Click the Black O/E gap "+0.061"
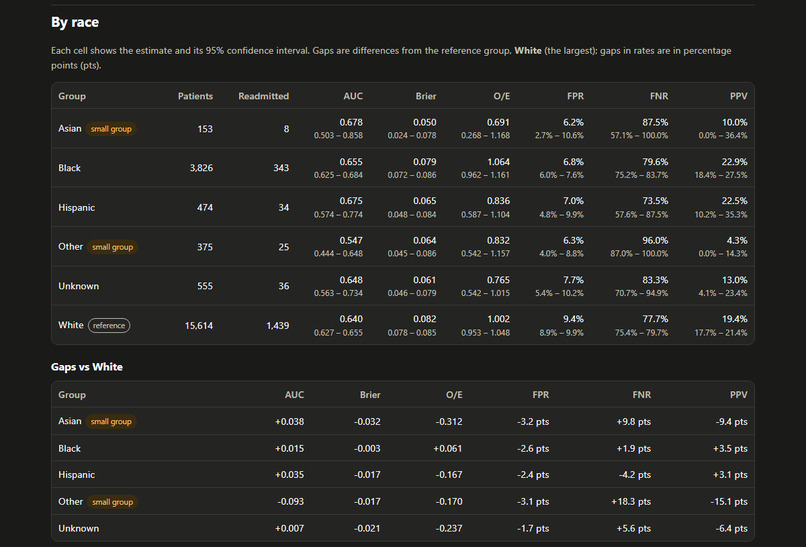Image resolution: width=806 pixels, height=547 pixels. pyautogui.click(x=448, y=449)
